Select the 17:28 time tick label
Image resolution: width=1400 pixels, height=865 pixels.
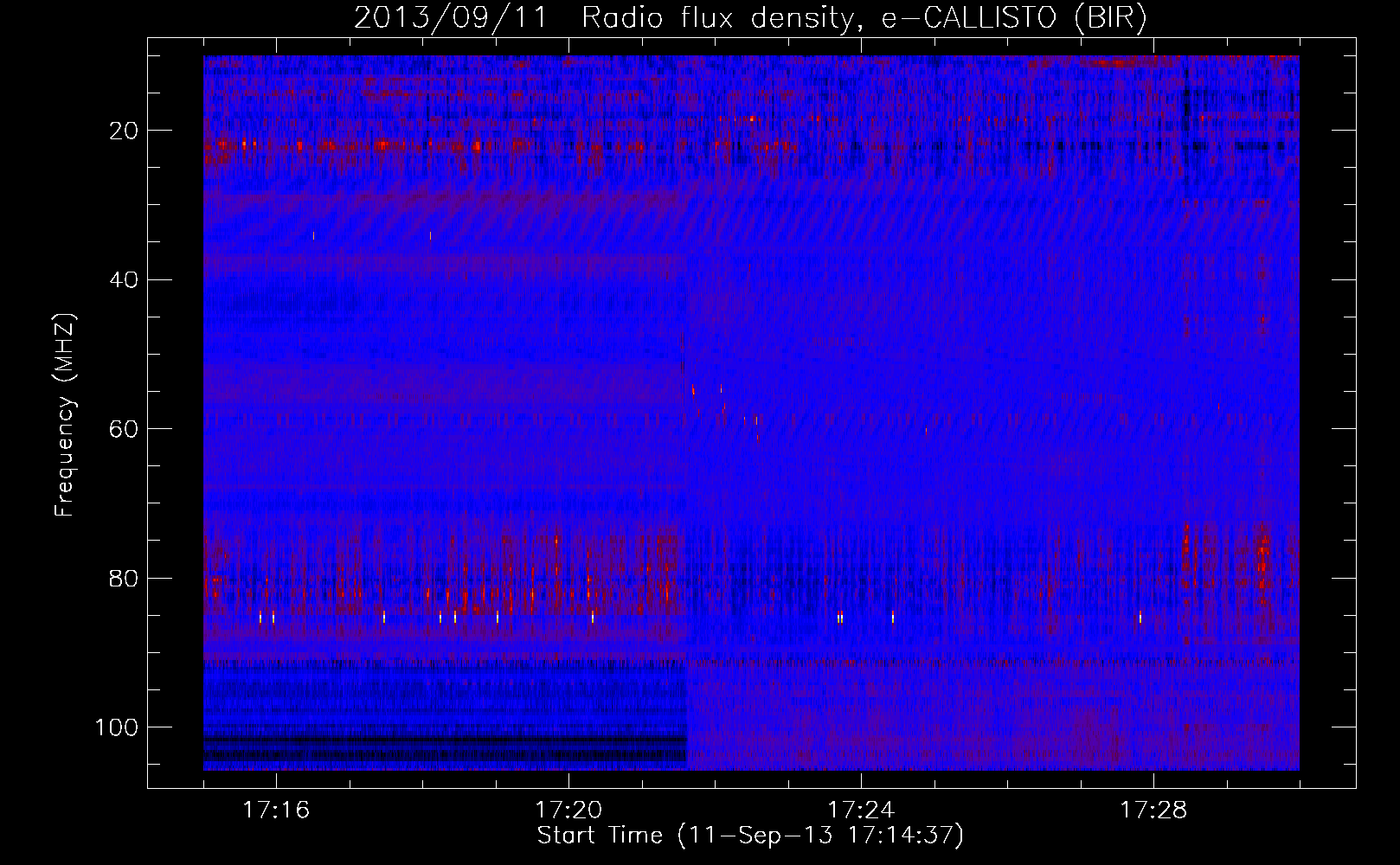point(1153,811)
